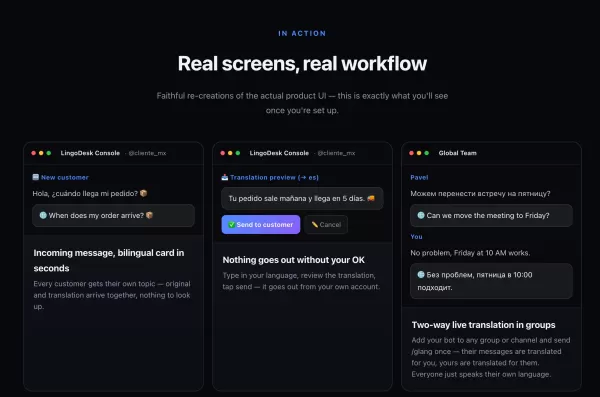Click 'Можем перенести встречу на пятницу?' message

pyautogui.click(x=480, y=193)
